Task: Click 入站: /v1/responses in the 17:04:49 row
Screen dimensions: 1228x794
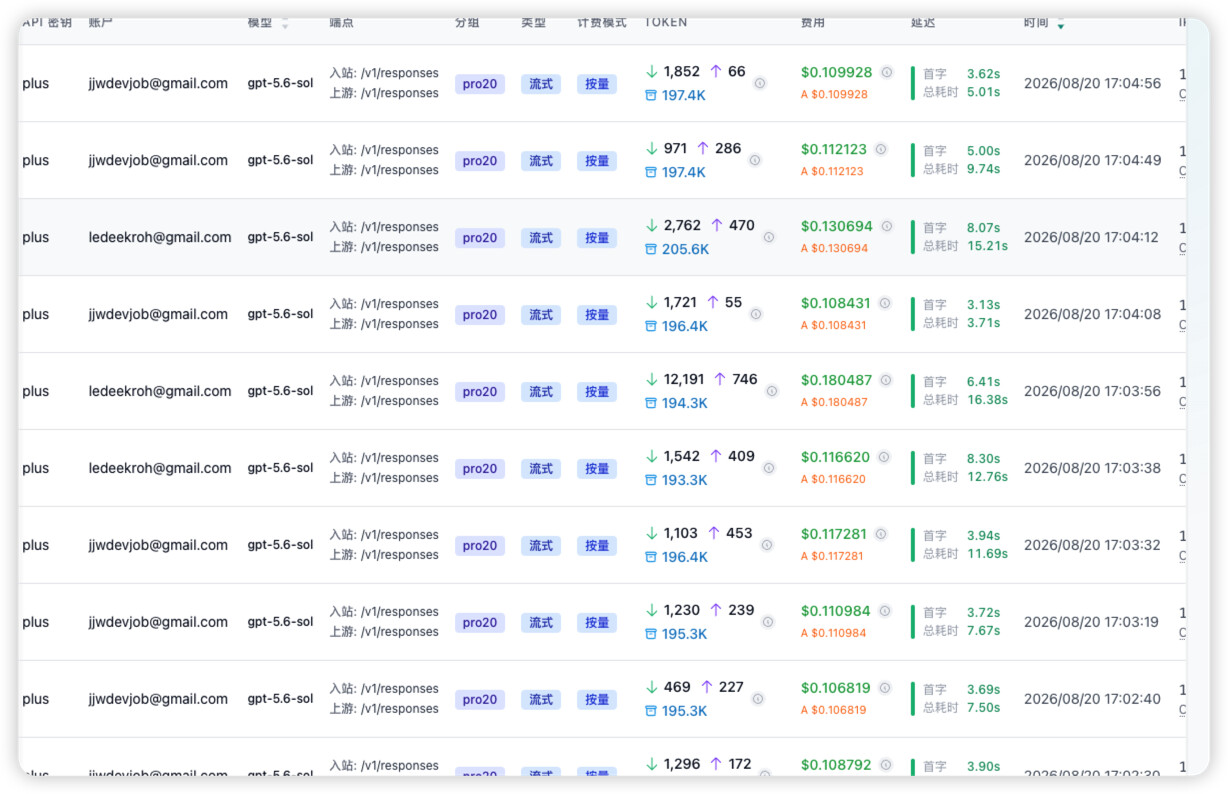Action: pyautogui.click(x=384, y=150)
